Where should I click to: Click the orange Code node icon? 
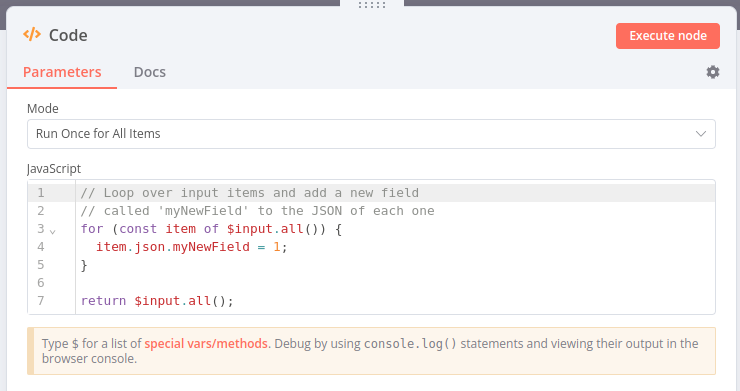pos(32,34)
